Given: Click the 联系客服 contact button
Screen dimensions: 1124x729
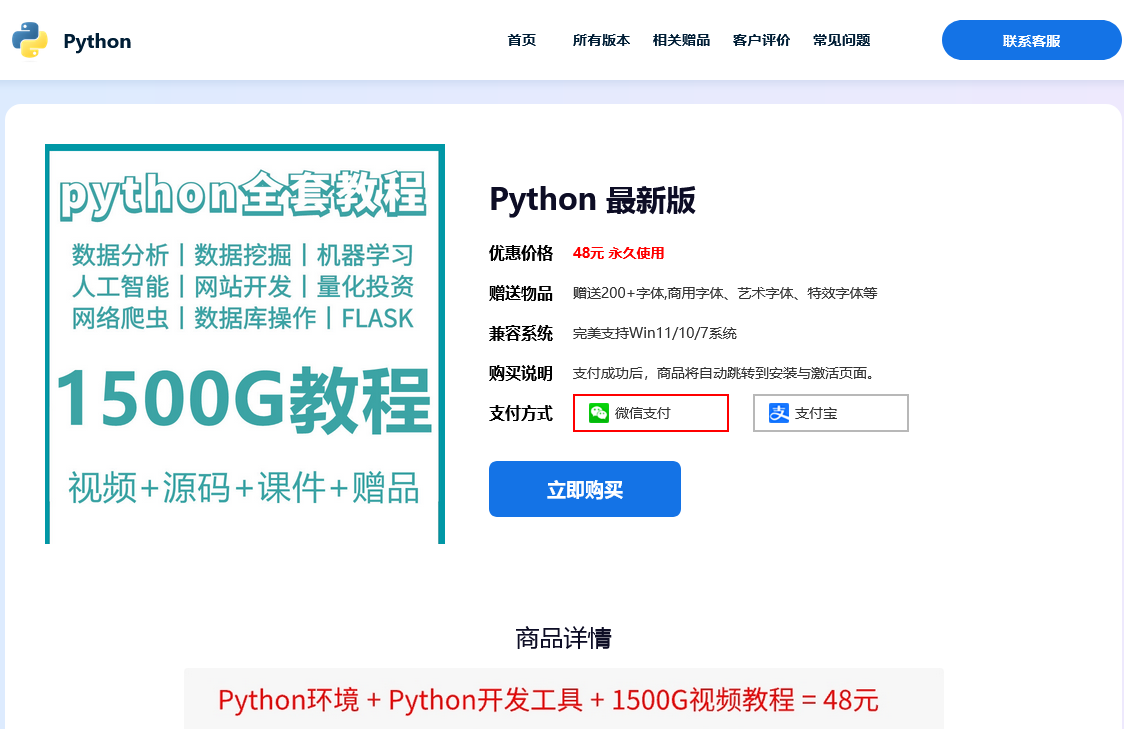Looking at the screenshot, I should [1031, 40].
